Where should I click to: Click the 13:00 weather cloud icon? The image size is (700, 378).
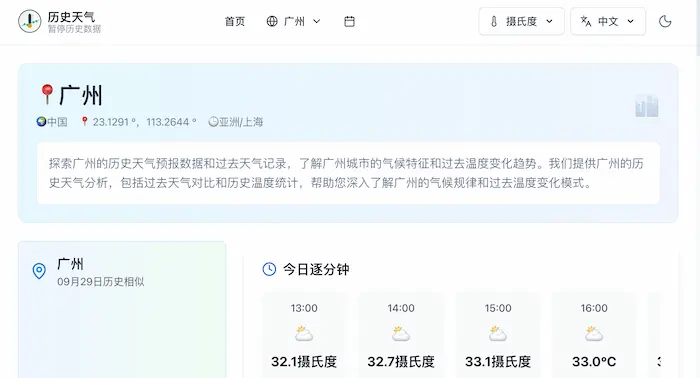[304, 333]
